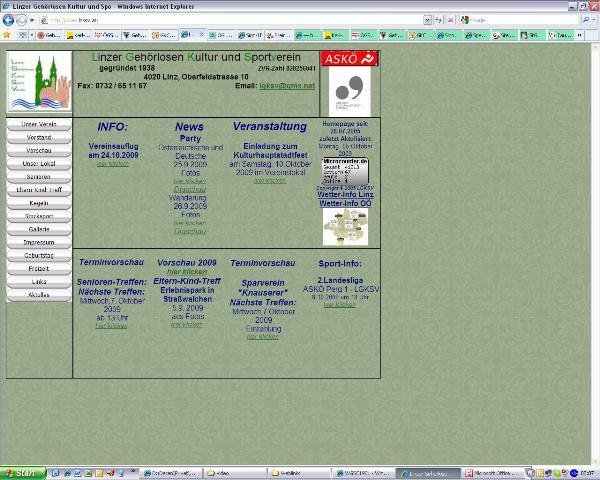
Task: Click the club logo with green church
Action: coord(40,83)
